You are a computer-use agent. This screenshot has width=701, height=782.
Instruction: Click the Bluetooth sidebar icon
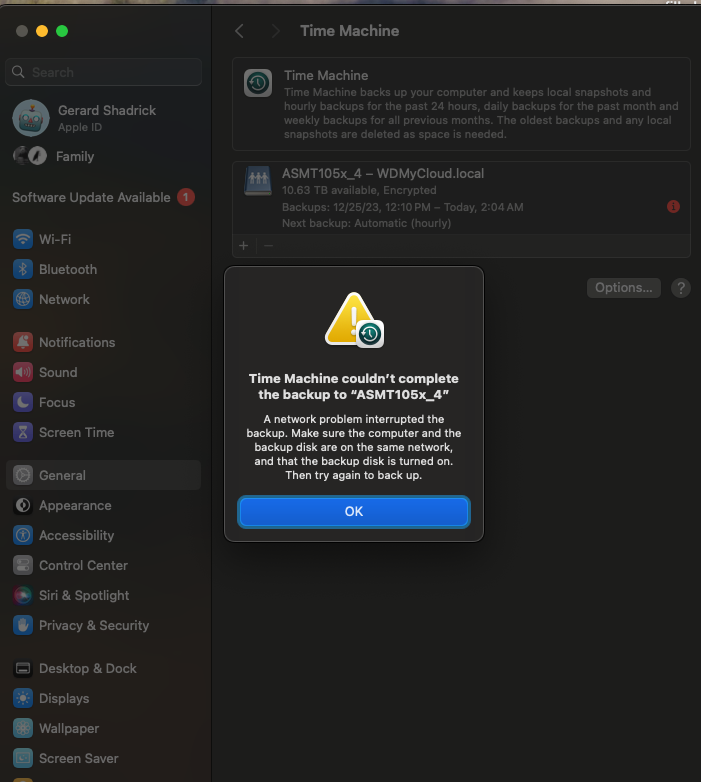coord(23,269)
